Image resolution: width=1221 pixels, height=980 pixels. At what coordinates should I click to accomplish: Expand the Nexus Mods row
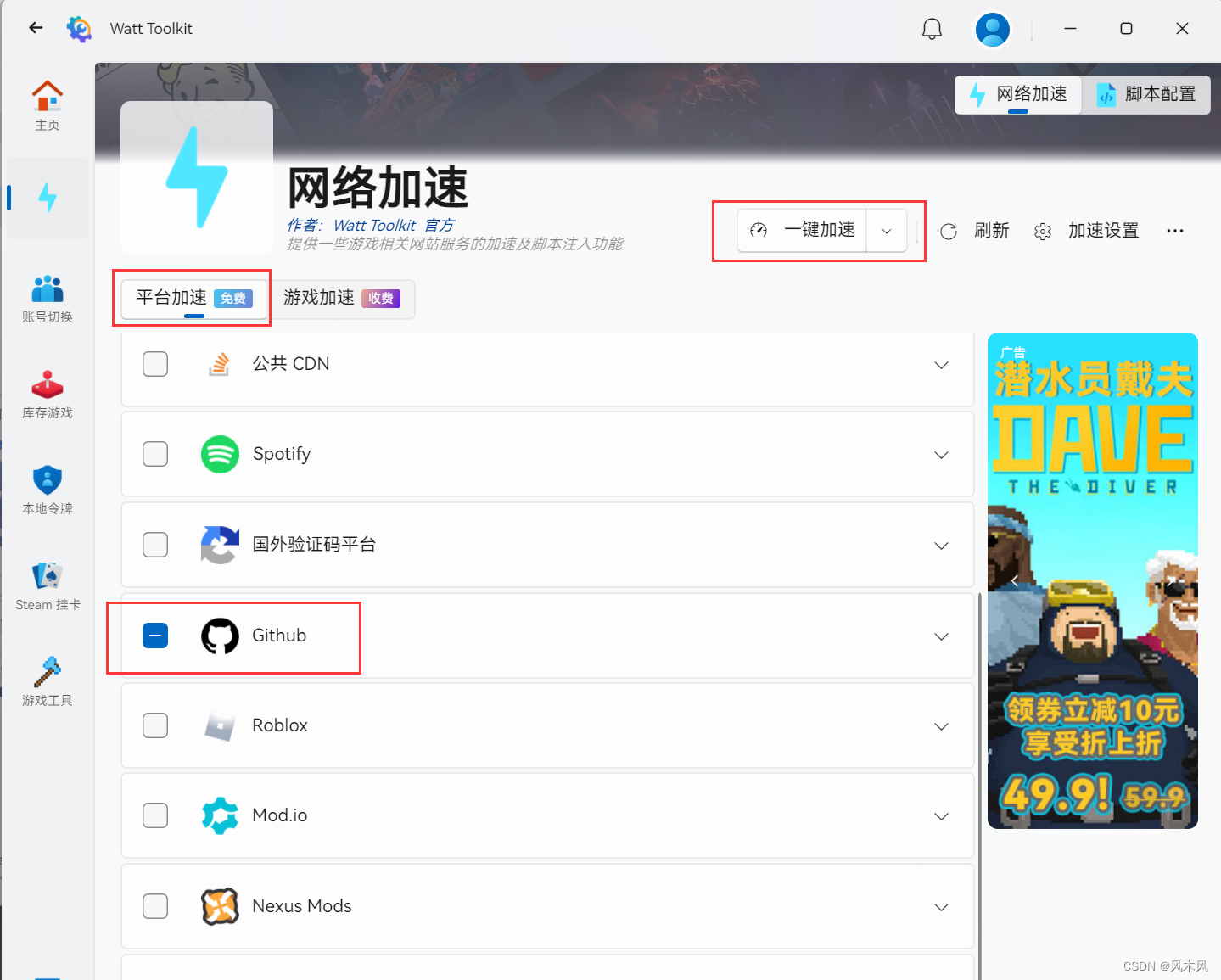click(x=941, y=907)
